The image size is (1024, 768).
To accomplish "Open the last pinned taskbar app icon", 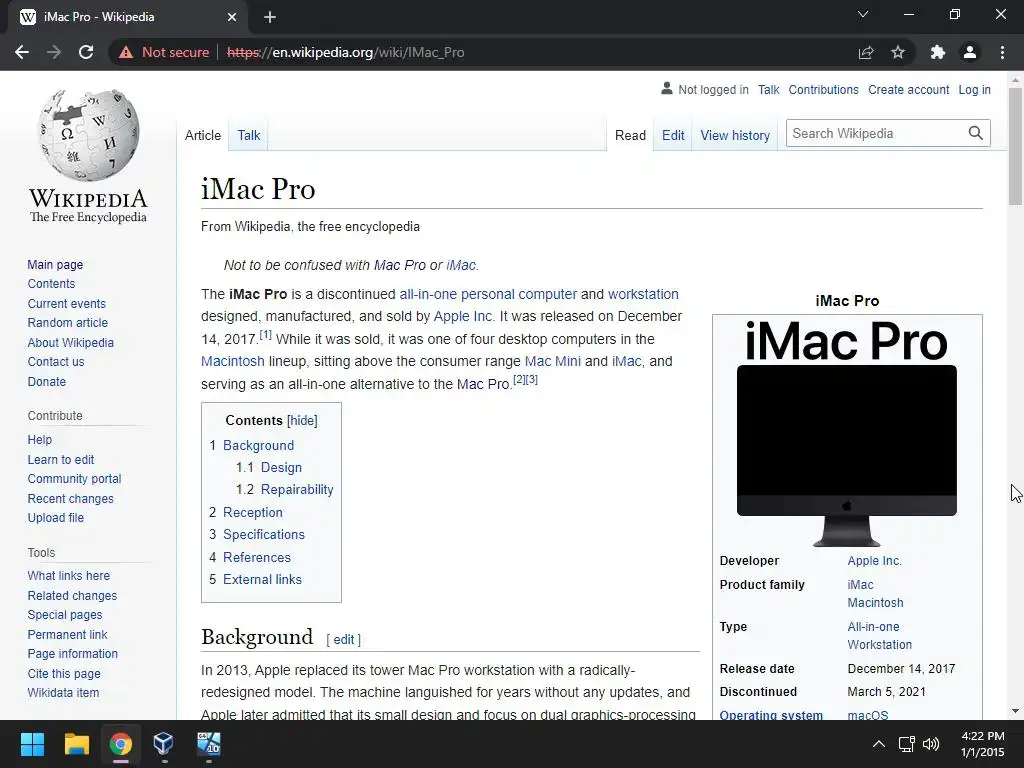I will click(x=209, y=744).
